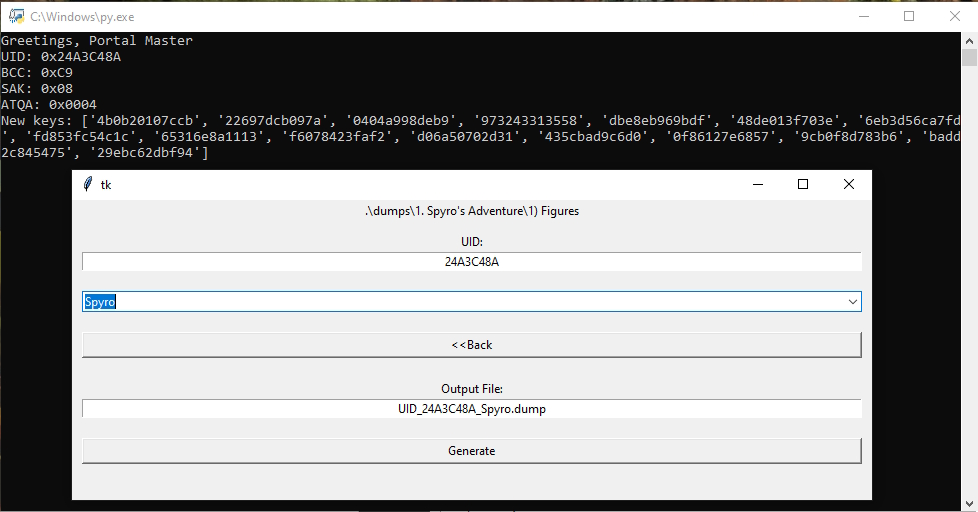The width and height of the screenshot is (978, 512).
Task: Go back with the <<Back button
Action: (472, 345)
